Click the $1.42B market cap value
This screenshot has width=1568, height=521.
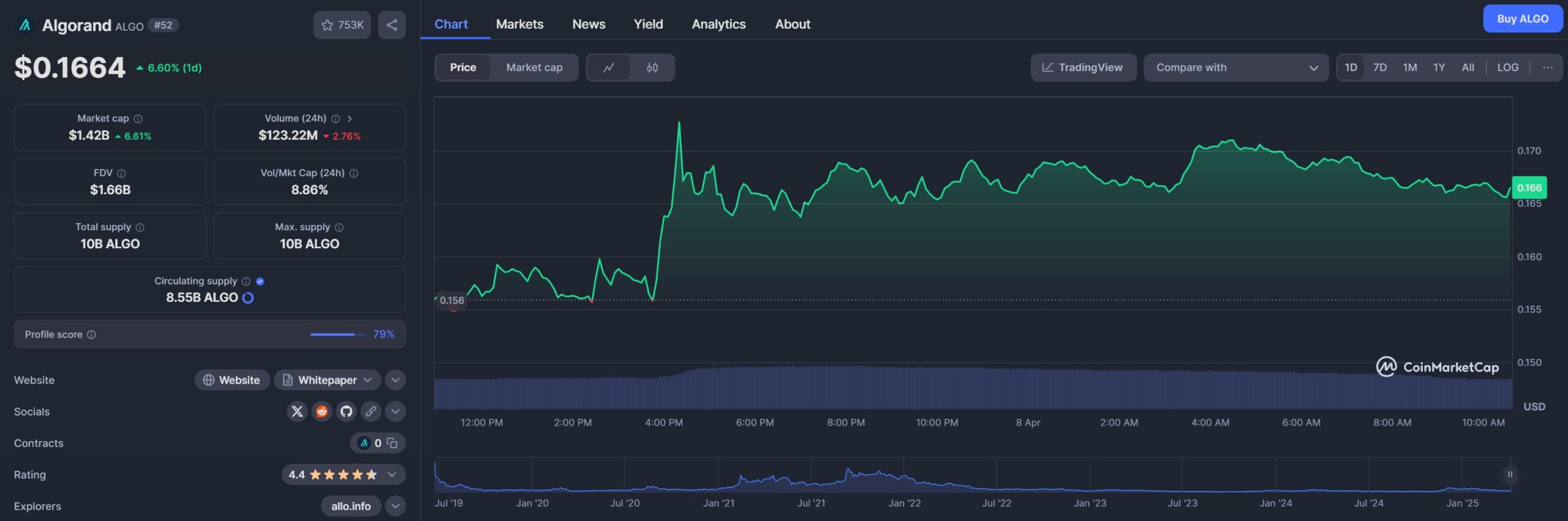click(89, 135)
